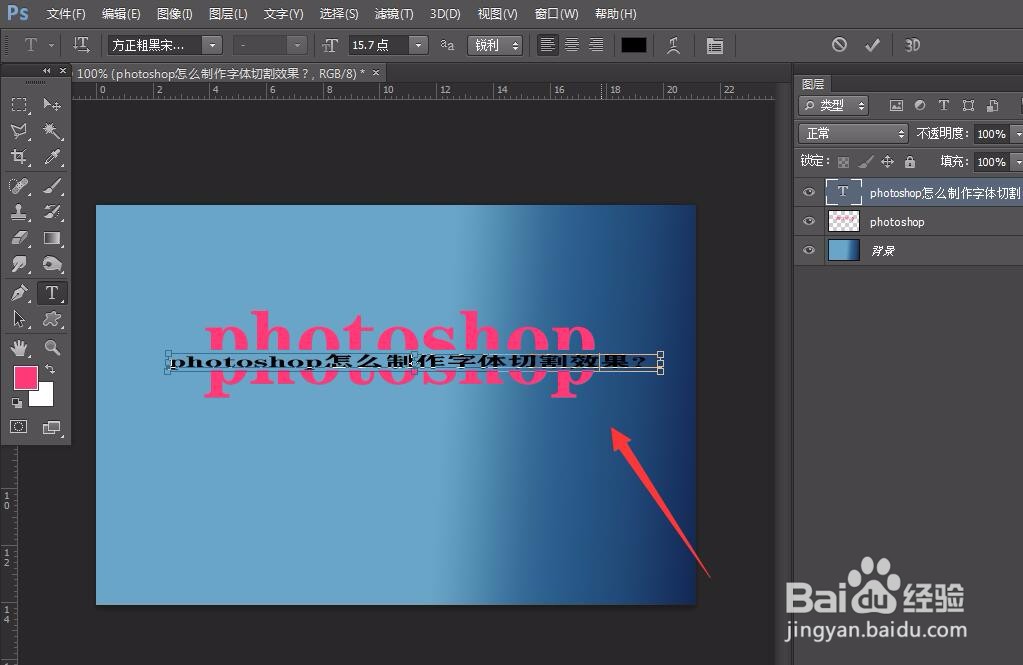
Task: Open the tool preset picker arrow
Action: [52, 45]
